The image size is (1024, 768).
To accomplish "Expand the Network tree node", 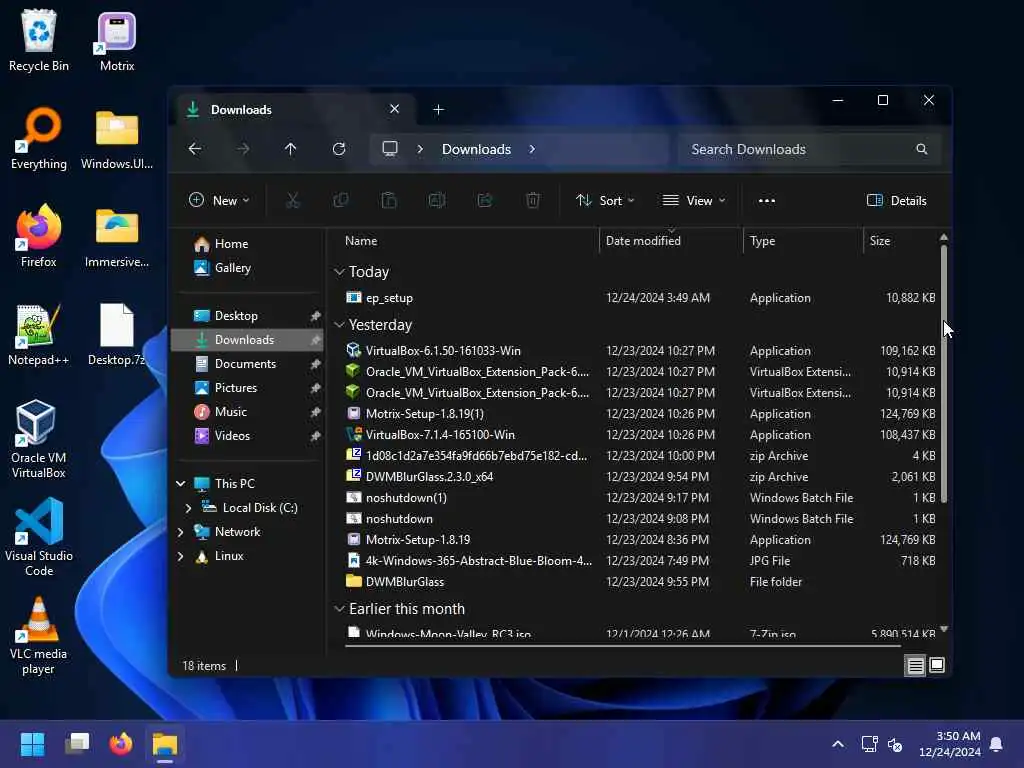I will [x=181, y=532].
